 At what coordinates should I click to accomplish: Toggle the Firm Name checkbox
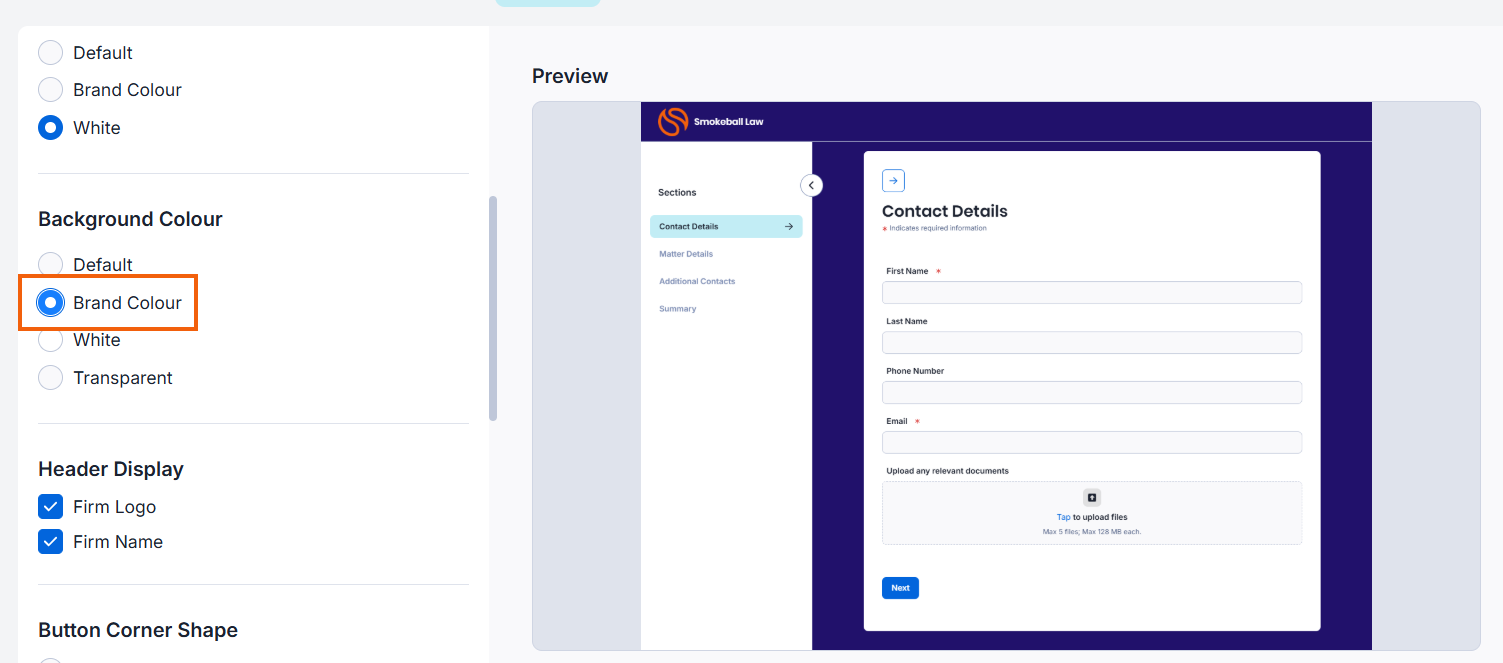pyautogui.click(x=51, y=542)
